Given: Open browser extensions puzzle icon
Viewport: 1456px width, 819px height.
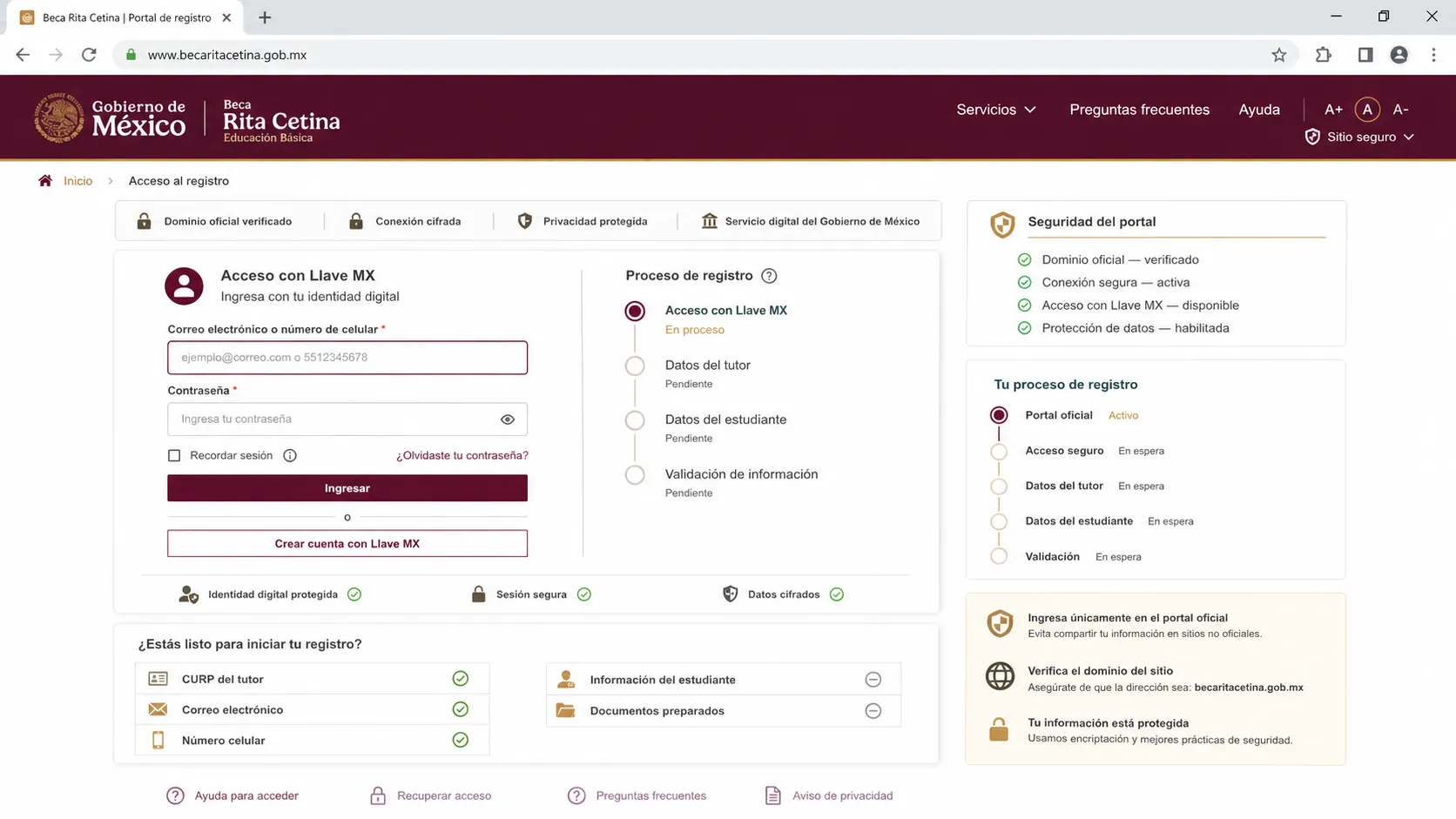Looking at the screenshot, I should (1323, 55).
